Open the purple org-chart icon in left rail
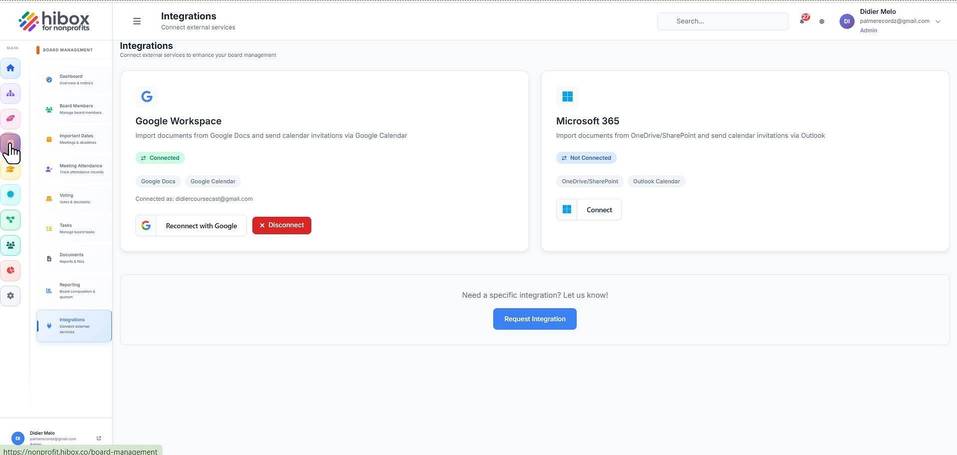The image size is (957, 455). [10, 93]
